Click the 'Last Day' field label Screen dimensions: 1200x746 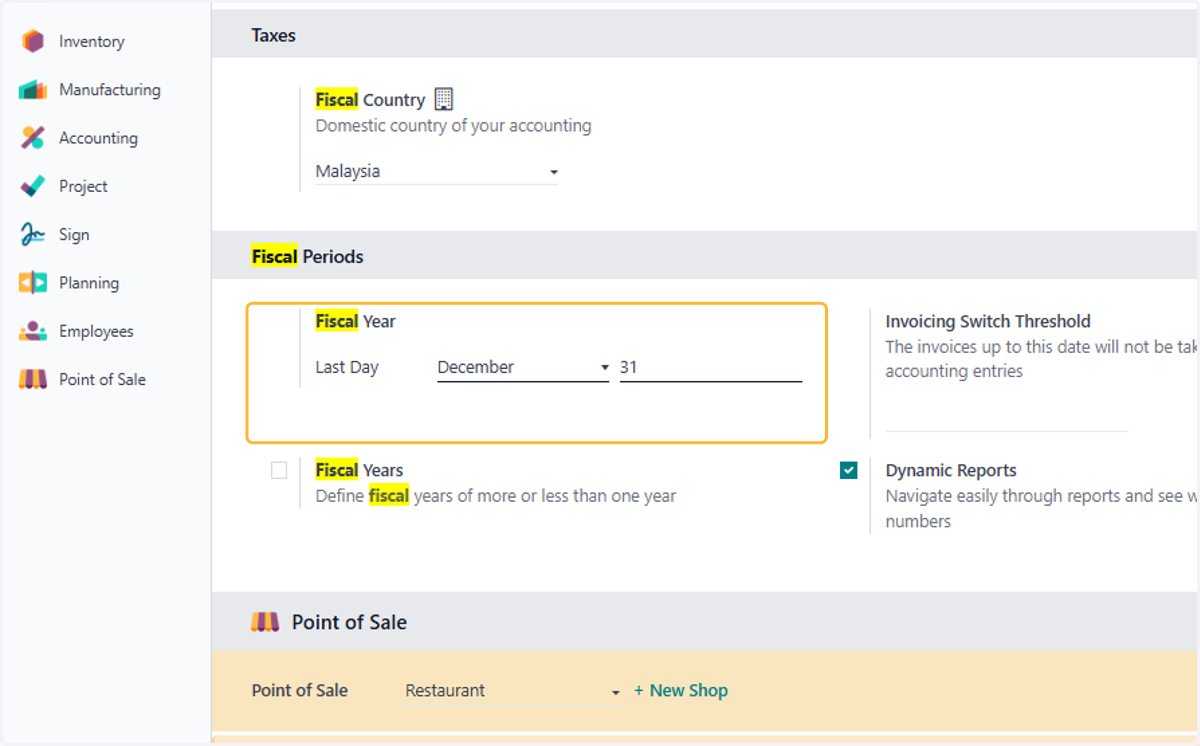347,367
